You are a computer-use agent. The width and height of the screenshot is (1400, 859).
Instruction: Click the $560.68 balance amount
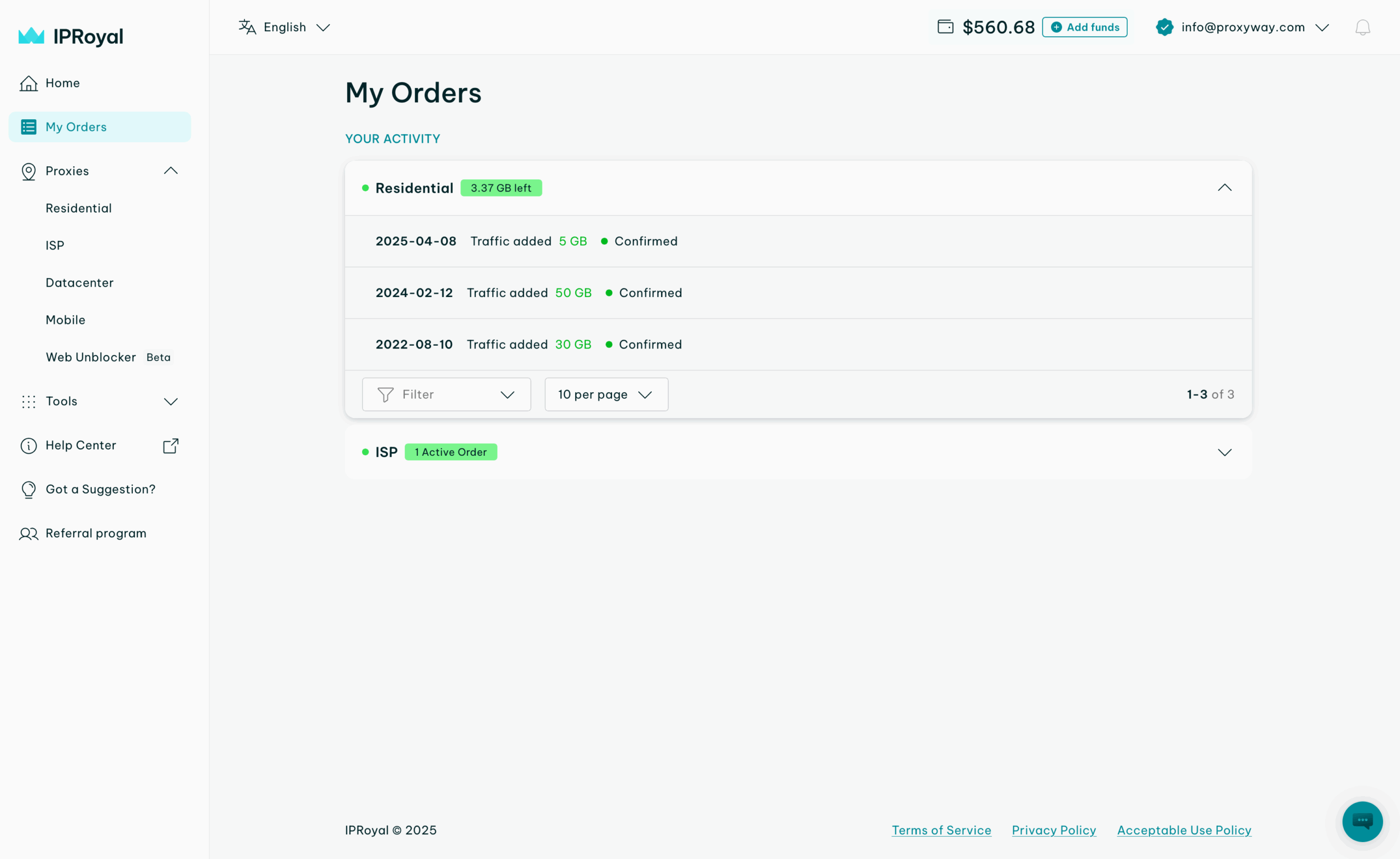(998, 27)
